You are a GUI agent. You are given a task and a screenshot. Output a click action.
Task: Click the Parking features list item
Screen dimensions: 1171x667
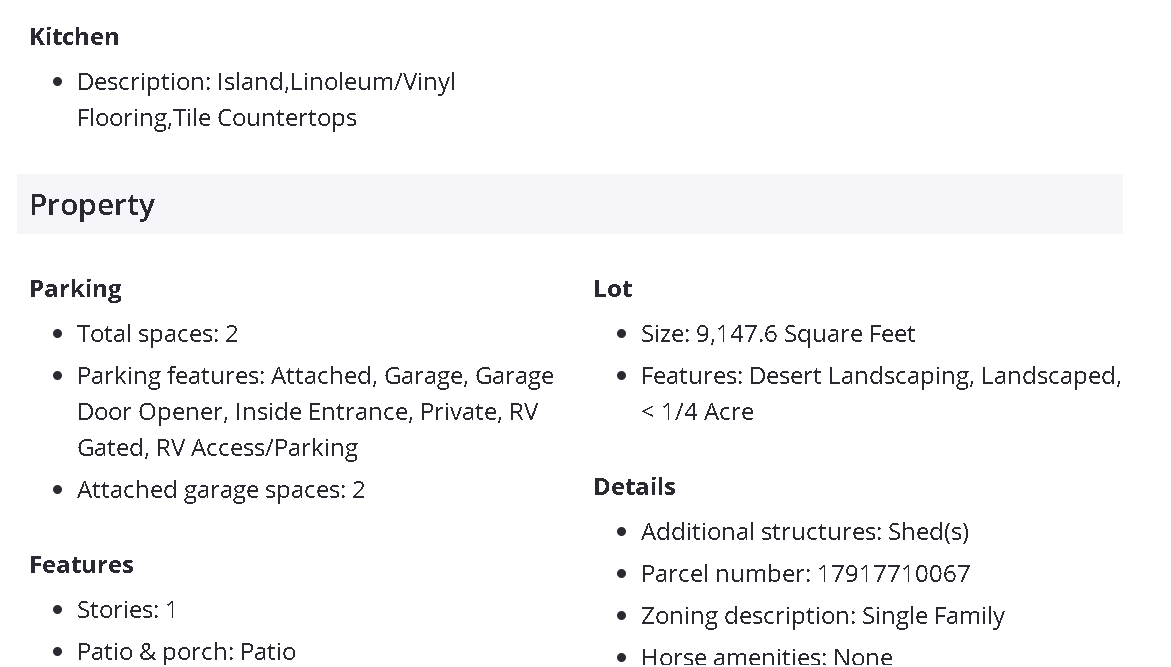pos(315,376)
